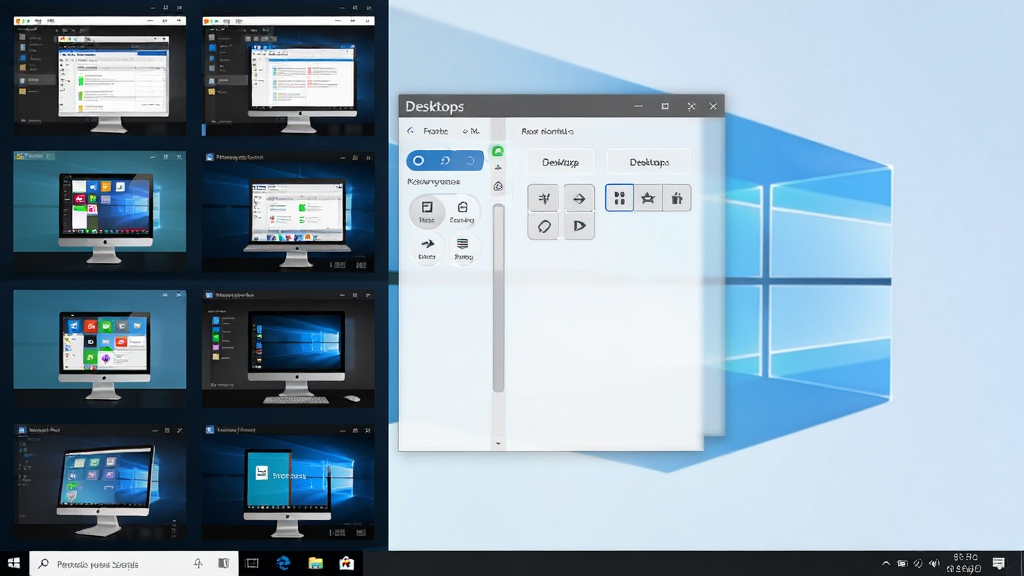The height and width of the screenshot is (576, 1024).
Task: Open the left thumbnail in the second row
Action: (x=100, y=210)
